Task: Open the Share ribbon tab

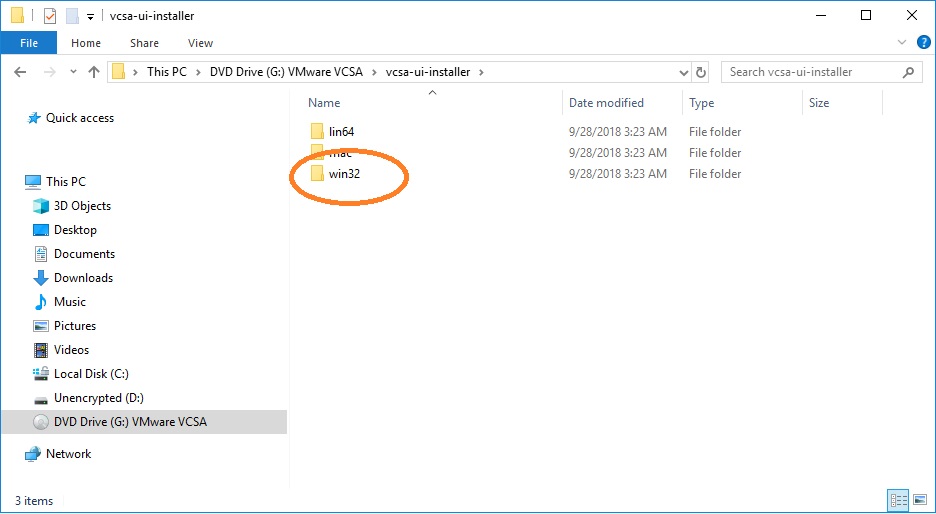Action: pos(144,43)
